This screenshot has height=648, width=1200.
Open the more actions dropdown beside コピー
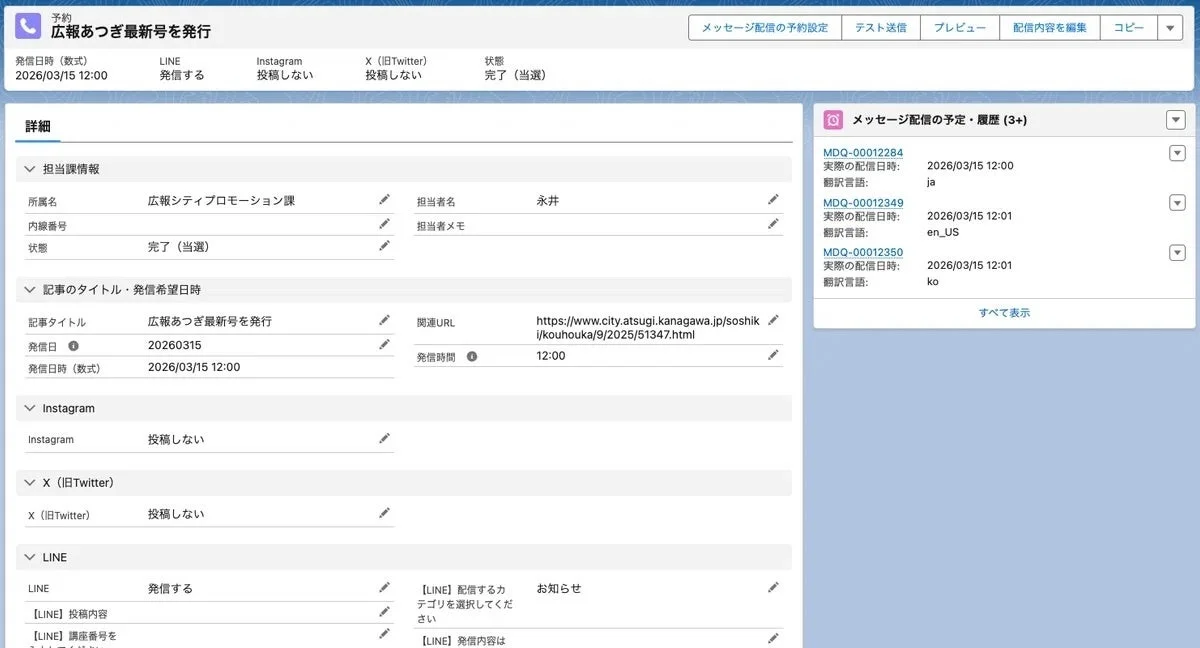pos(1170,28)
